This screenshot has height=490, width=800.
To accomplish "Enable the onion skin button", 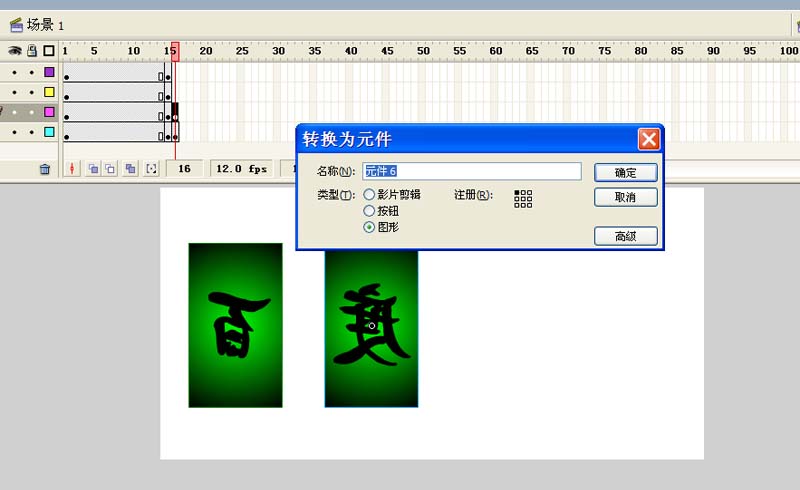I will tap(93, 168).
